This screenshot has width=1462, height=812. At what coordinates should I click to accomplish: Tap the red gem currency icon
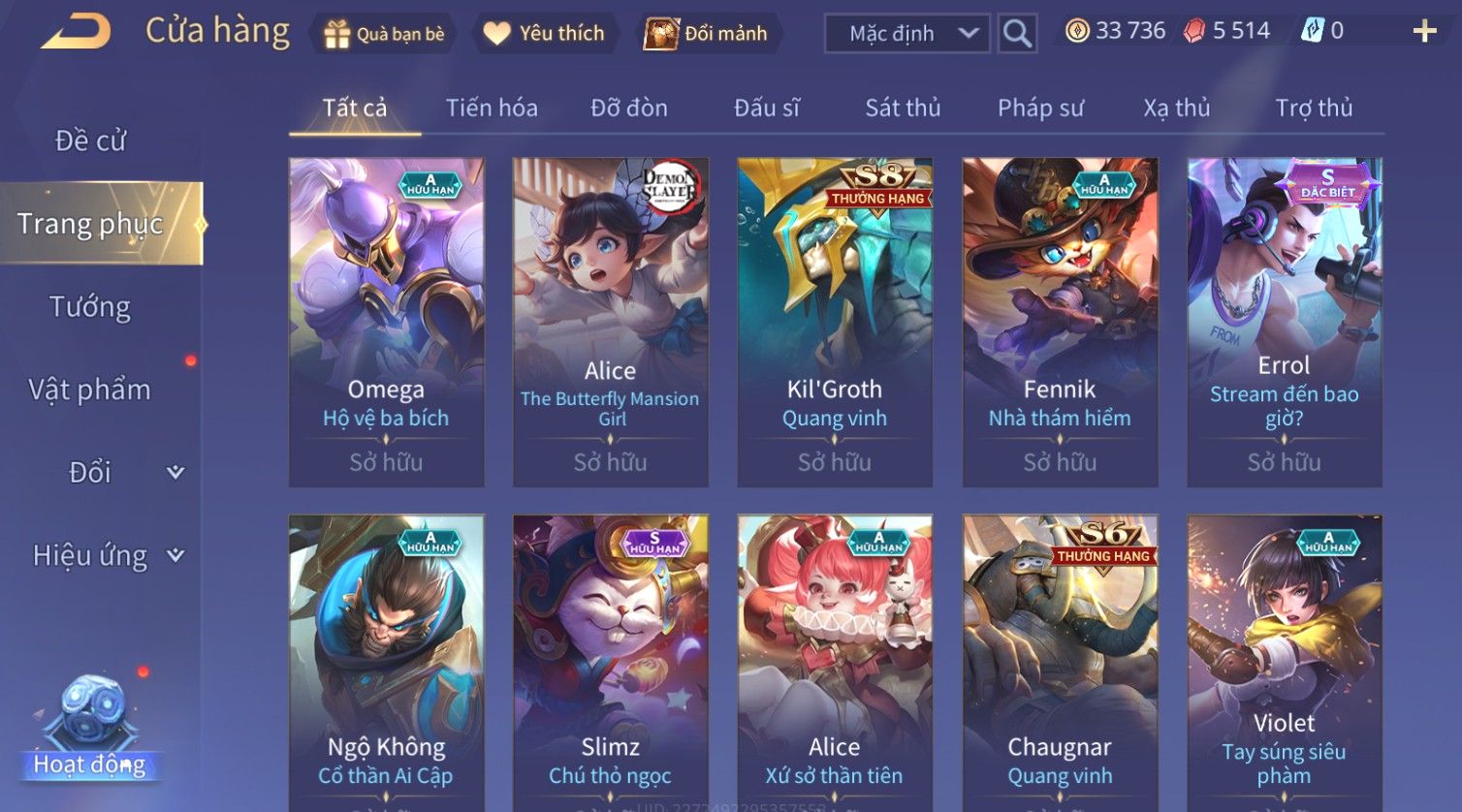pos(1194,31)
